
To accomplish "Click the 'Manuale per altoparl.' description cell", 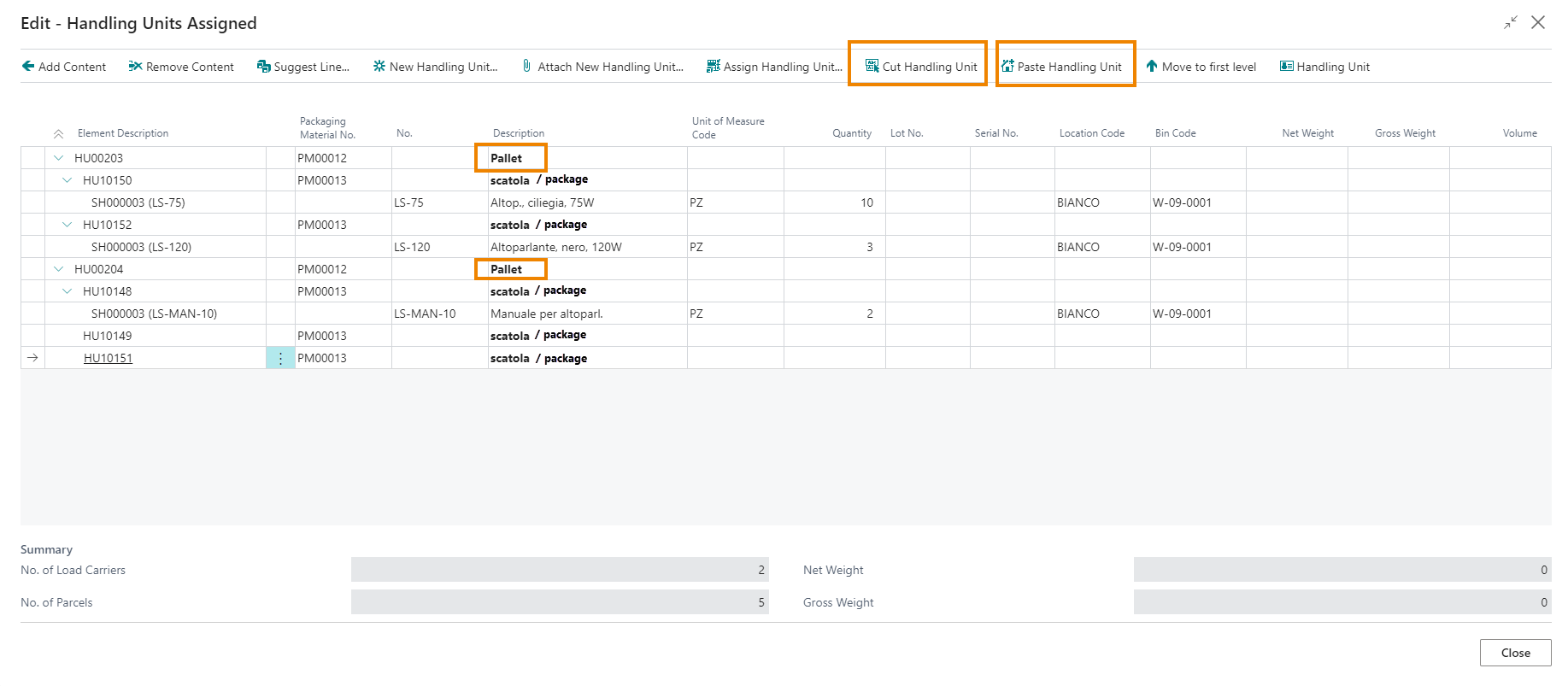I will (588, 314).
